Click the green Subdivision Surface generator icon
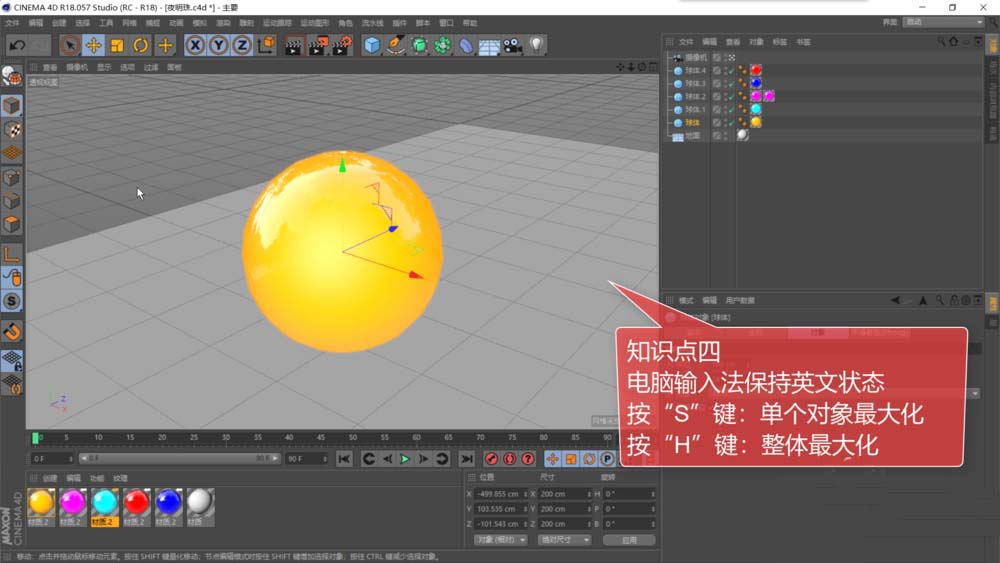This screenshot has height=563, width=1000. point(419,45)
